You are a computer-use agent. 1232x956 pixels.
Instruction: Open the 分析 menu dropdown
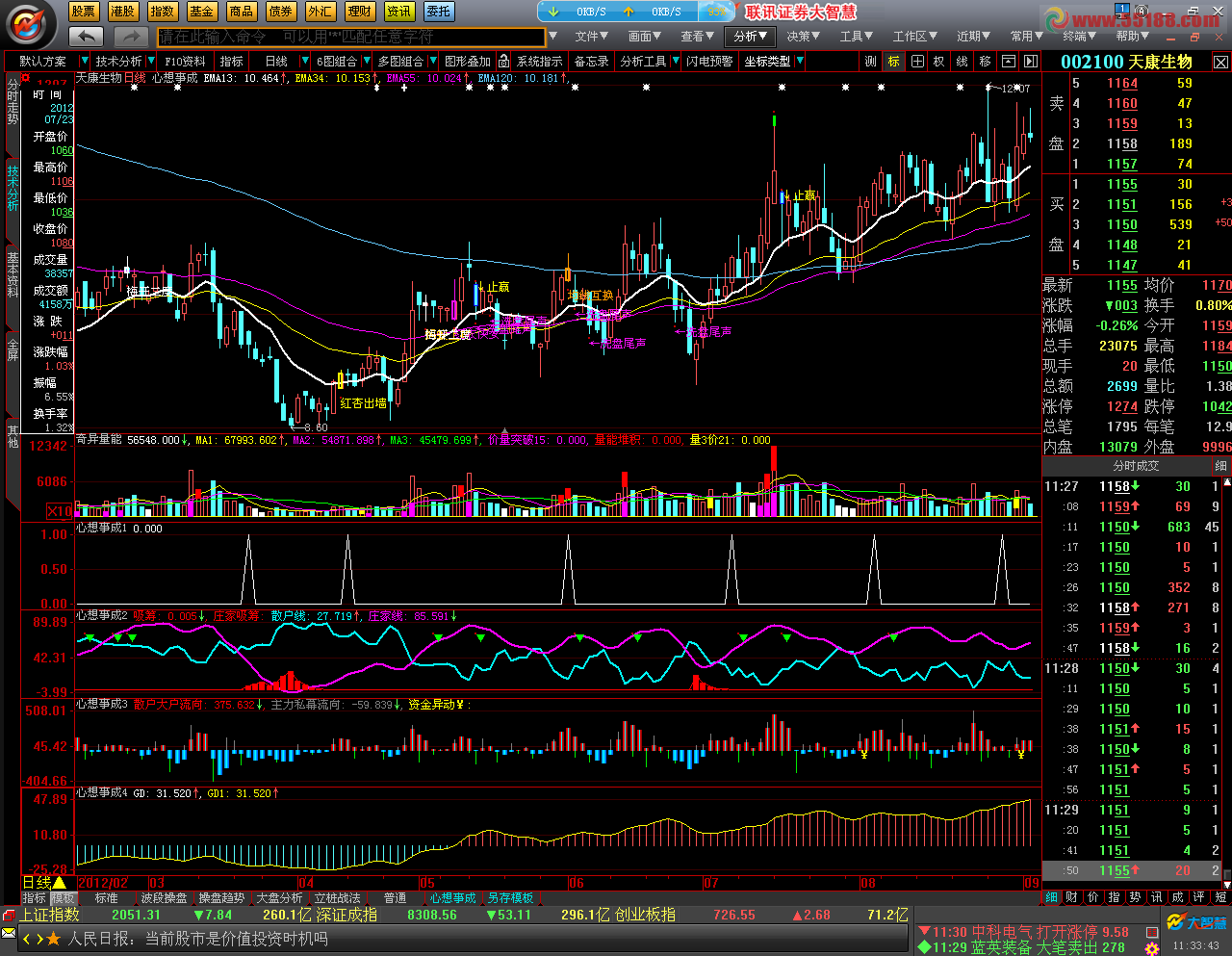click(x=751, y=37)
